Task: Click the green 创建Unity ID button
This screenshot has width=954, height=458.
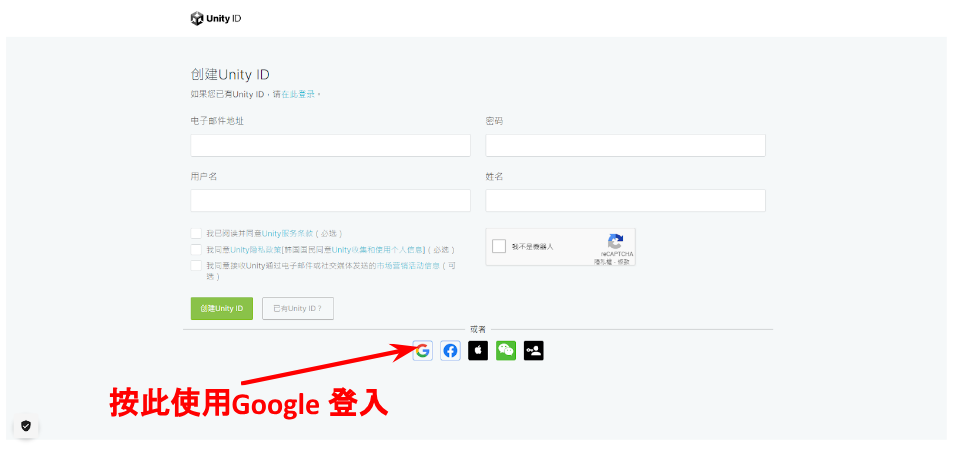Action: pos(221,308)
